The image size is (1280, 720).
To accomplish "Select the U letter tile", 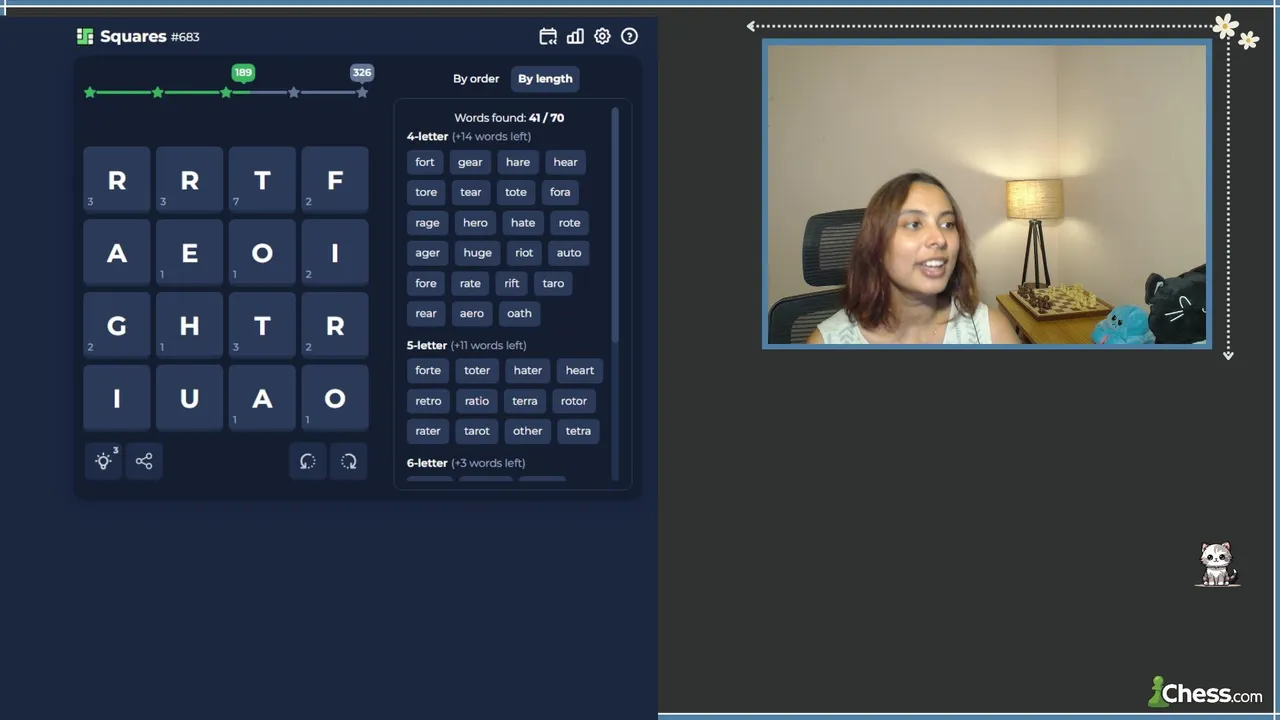I will [189, 398].
